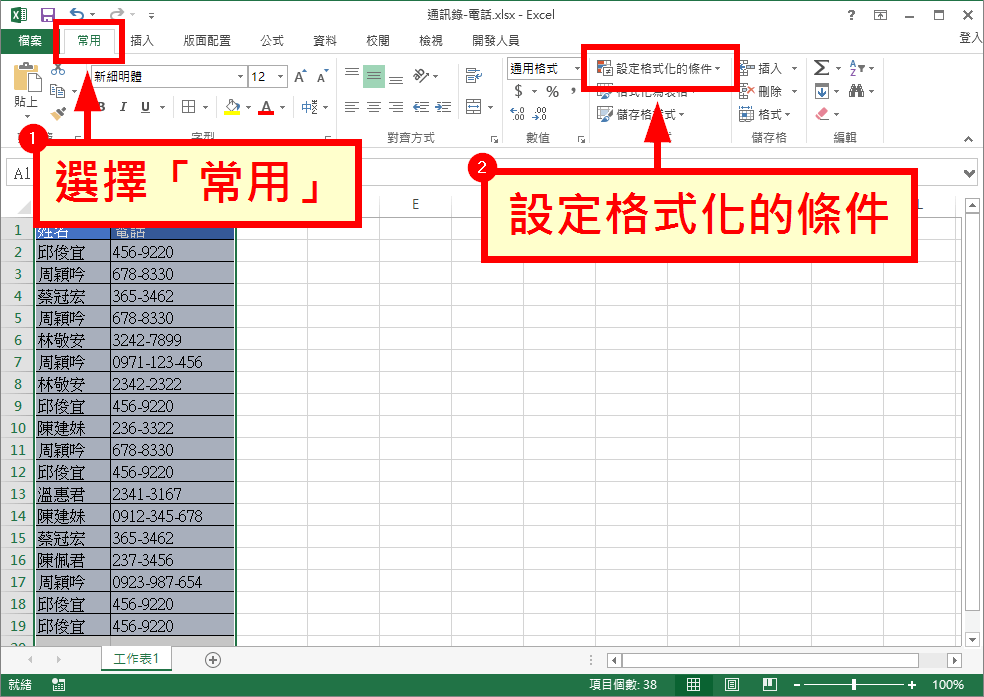Click the add new sheet plus button
This screenshot has height=697, width=984.
[213, 660]
